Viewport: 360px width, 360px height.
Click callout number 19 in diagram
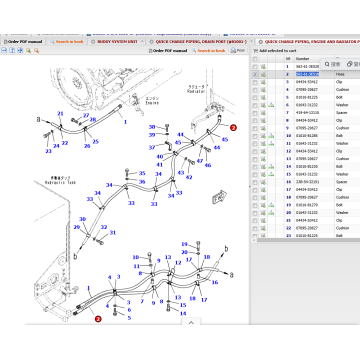(x=184, y=244)
